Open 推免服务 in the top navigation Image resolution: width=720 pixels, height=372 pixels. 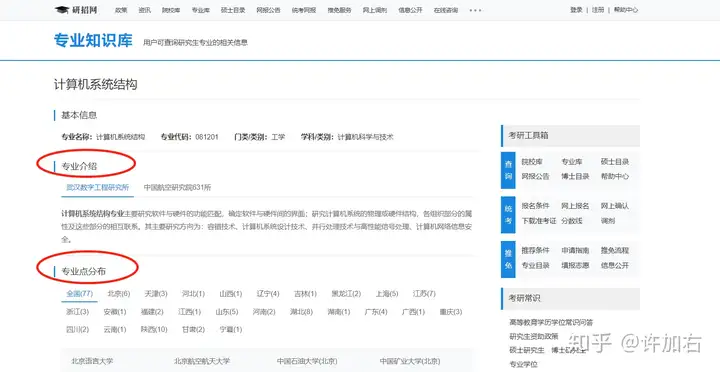pyautogui.click(x=339, y=10)
